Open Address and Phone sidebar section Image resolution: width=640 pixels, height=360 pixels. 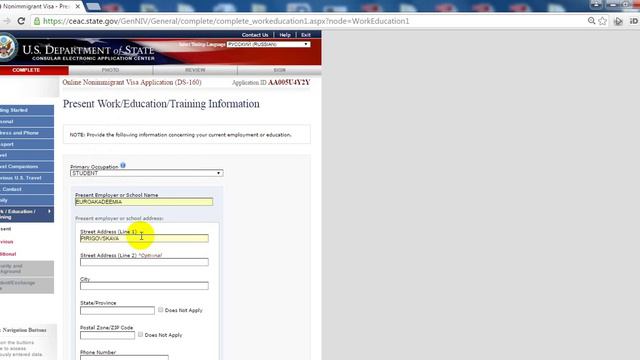[27, 133]
